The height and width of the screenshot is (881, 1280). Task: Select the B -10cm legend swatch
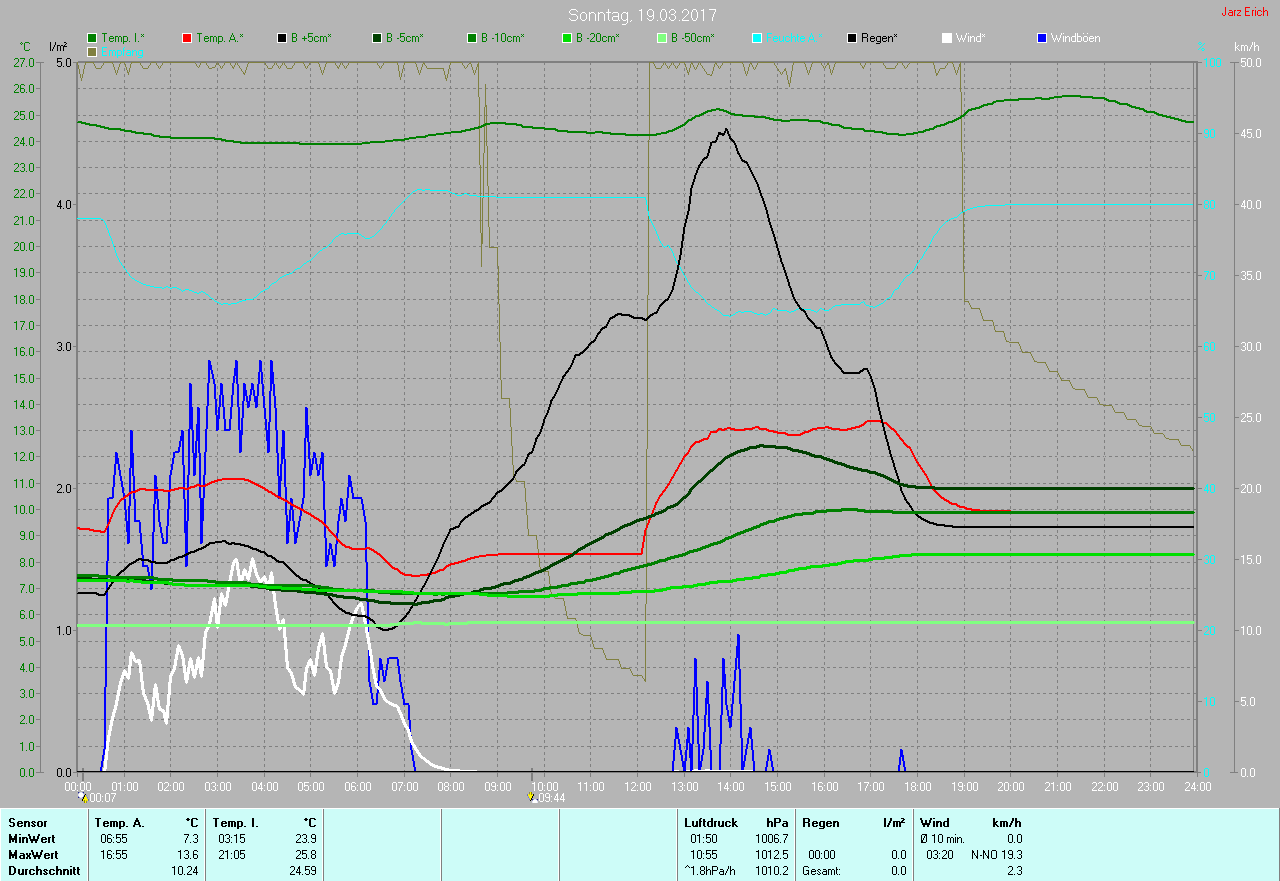pyautogui.click(x=472, y=38)
